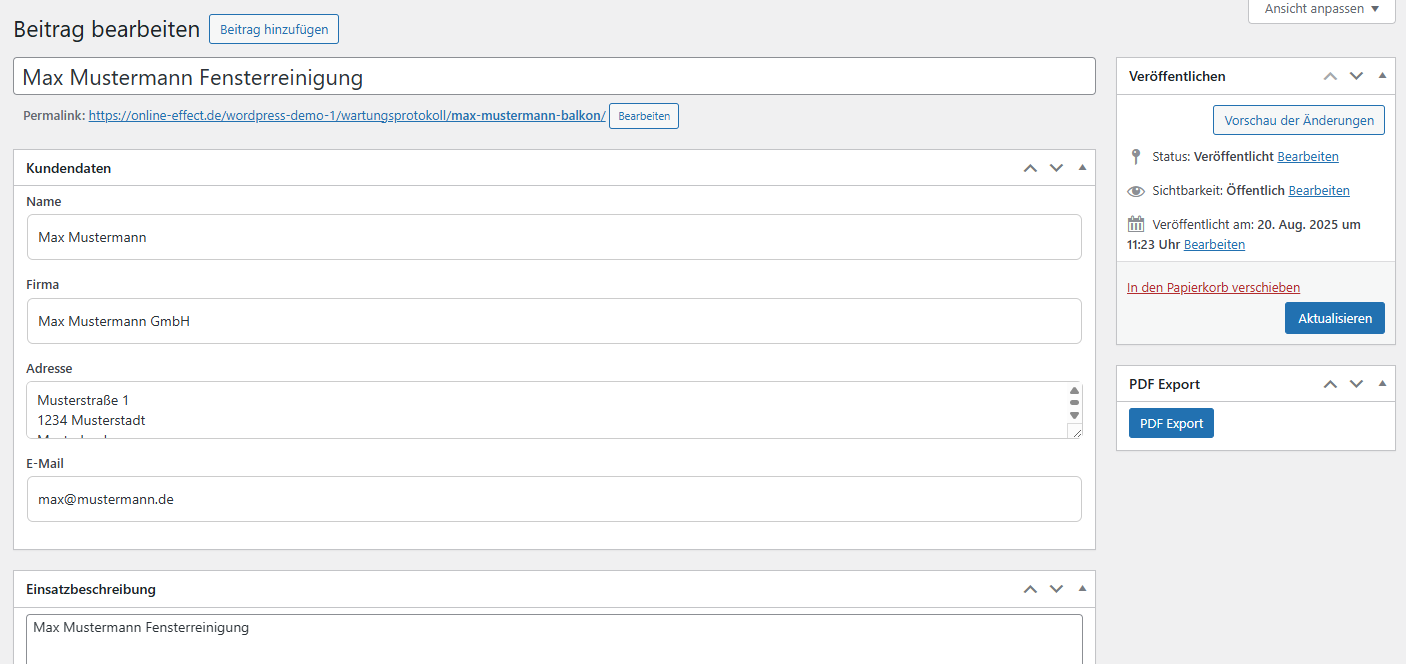Collapse the Veröffentlichen panel
This screenshot has height=664, width=1406.
[x=1382, y=76]
